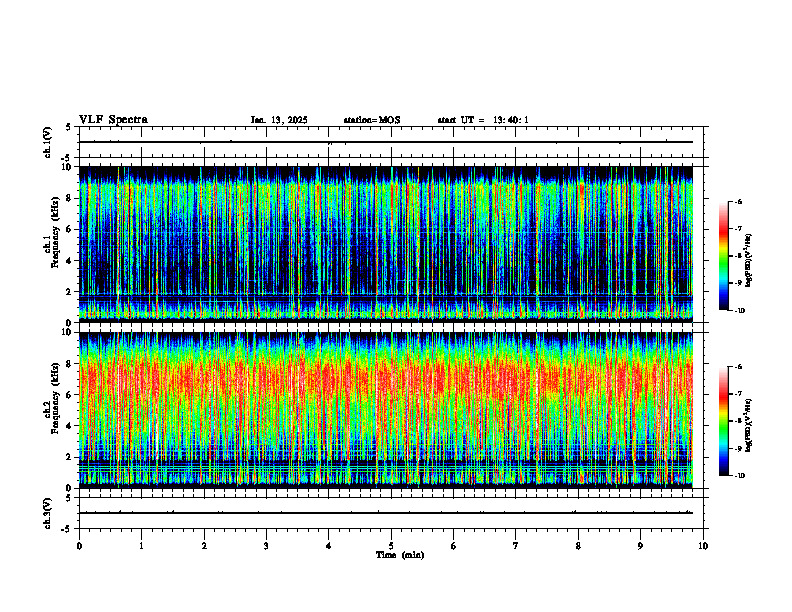Click the ch.3 voltage waveform trace
The image size is (792, 612).
pos(386,513)
